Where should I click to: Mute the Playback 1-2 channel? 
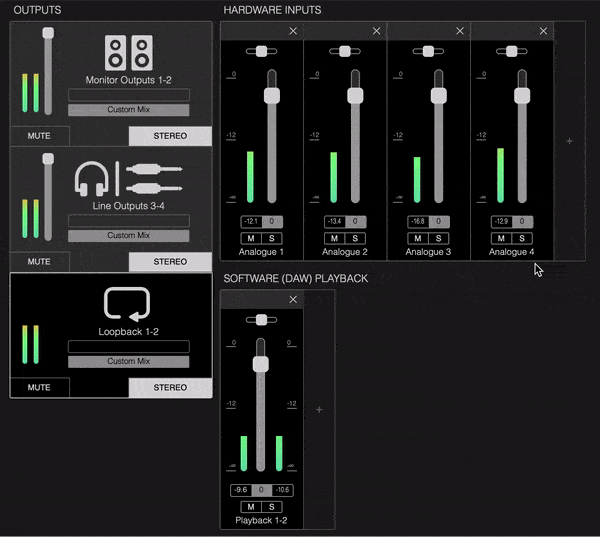tap(251, 507)
